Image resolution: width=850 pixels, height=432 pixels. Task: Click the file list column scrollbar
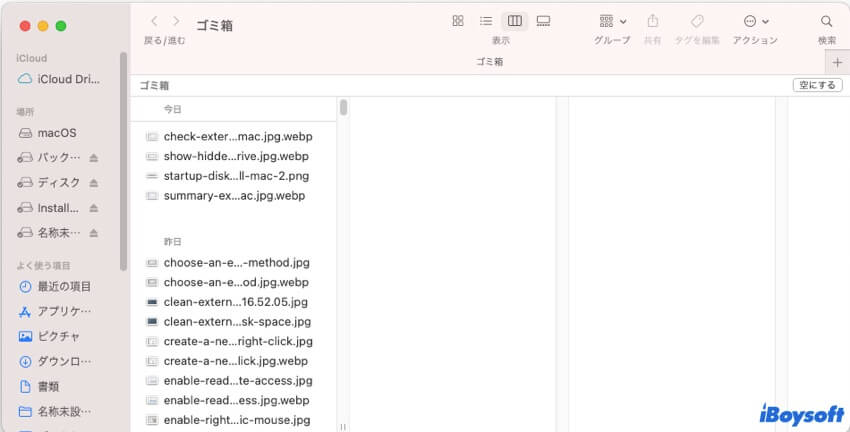point(343,108)
